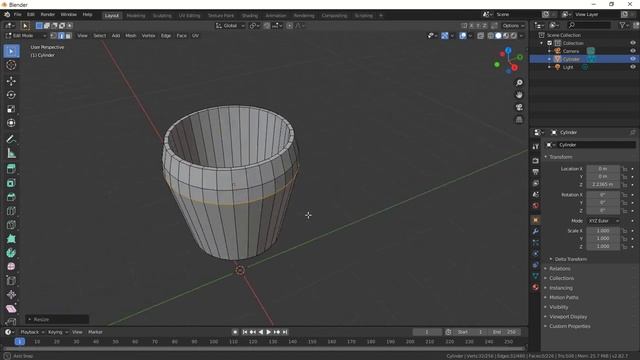Select the Knife tool

[x=11, y=224]
